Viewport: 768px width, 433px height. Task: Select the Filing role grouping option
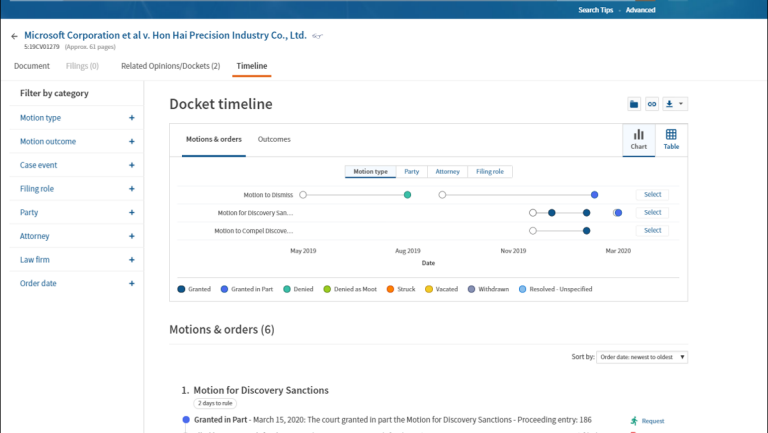(489, 172)
